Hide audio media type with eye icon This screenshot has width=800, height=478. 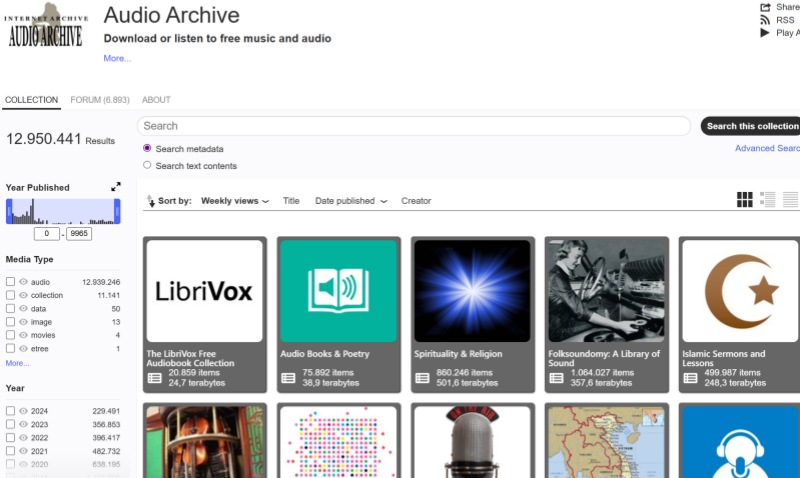point(24,282)
